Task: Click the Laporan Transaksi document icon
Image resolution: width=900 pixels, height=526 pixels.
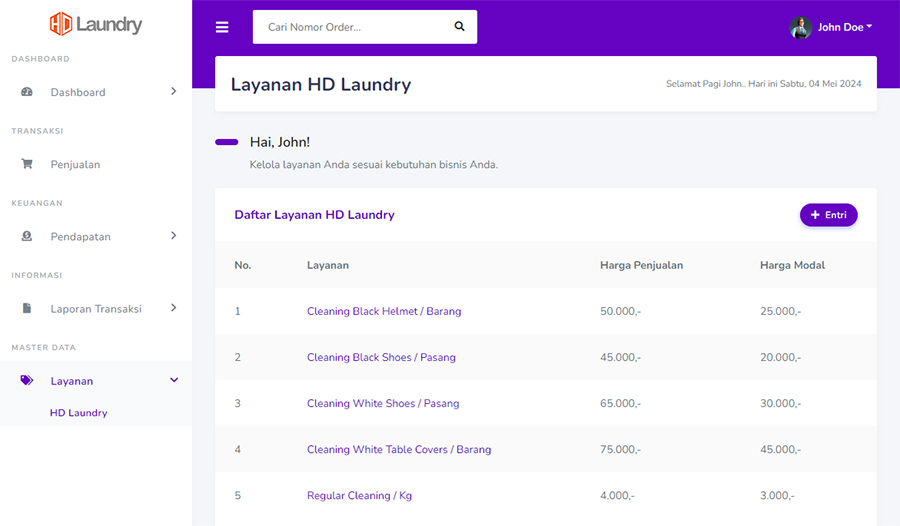Action: coord(27,308)
